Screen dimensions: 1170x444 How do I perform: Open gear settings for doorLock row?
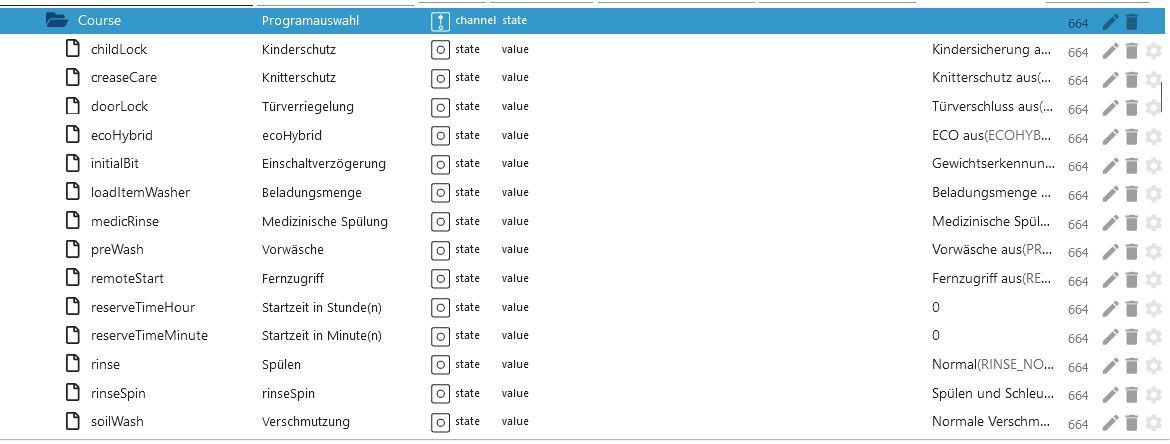coord(1153,109)
